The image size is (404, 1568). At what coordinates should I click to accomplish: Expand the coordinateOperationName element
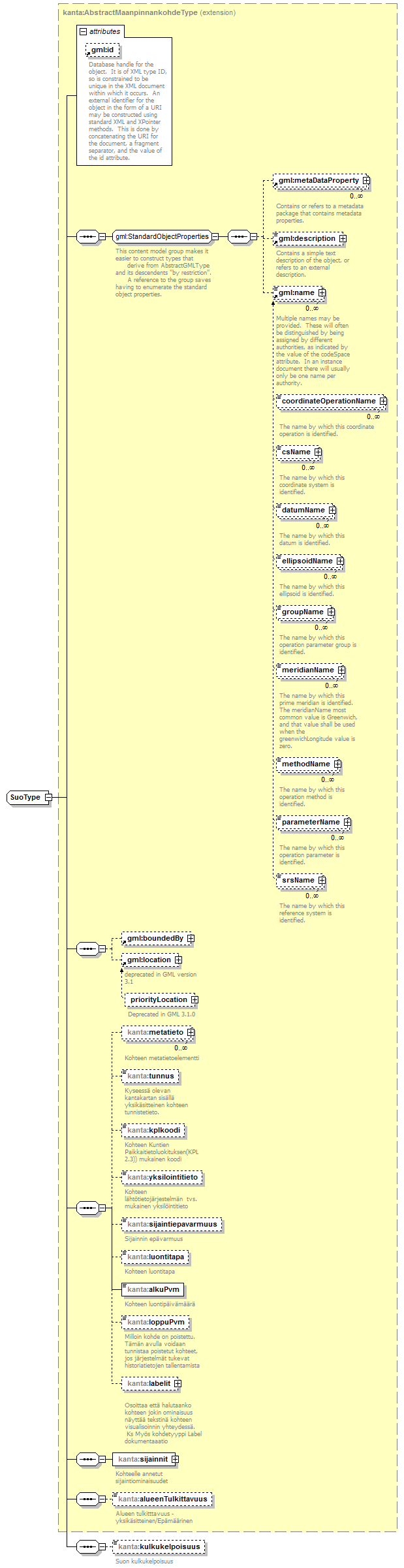(383, 401)
